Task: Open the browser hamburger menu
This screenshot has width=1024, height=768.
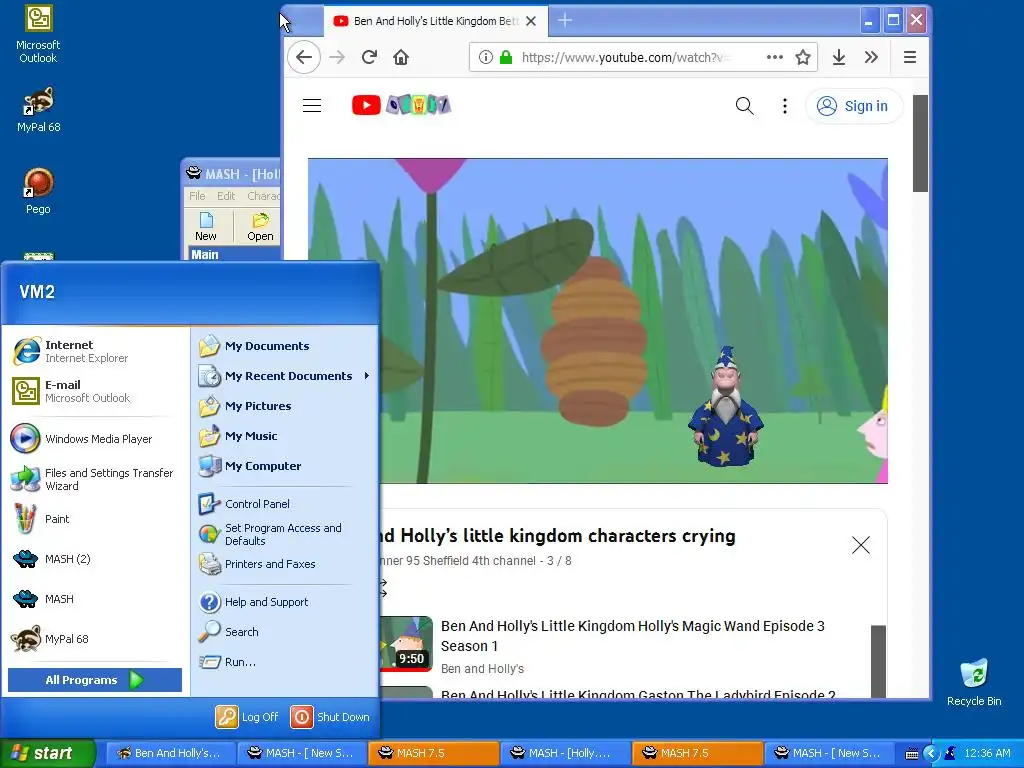Action: click(910, 57)
